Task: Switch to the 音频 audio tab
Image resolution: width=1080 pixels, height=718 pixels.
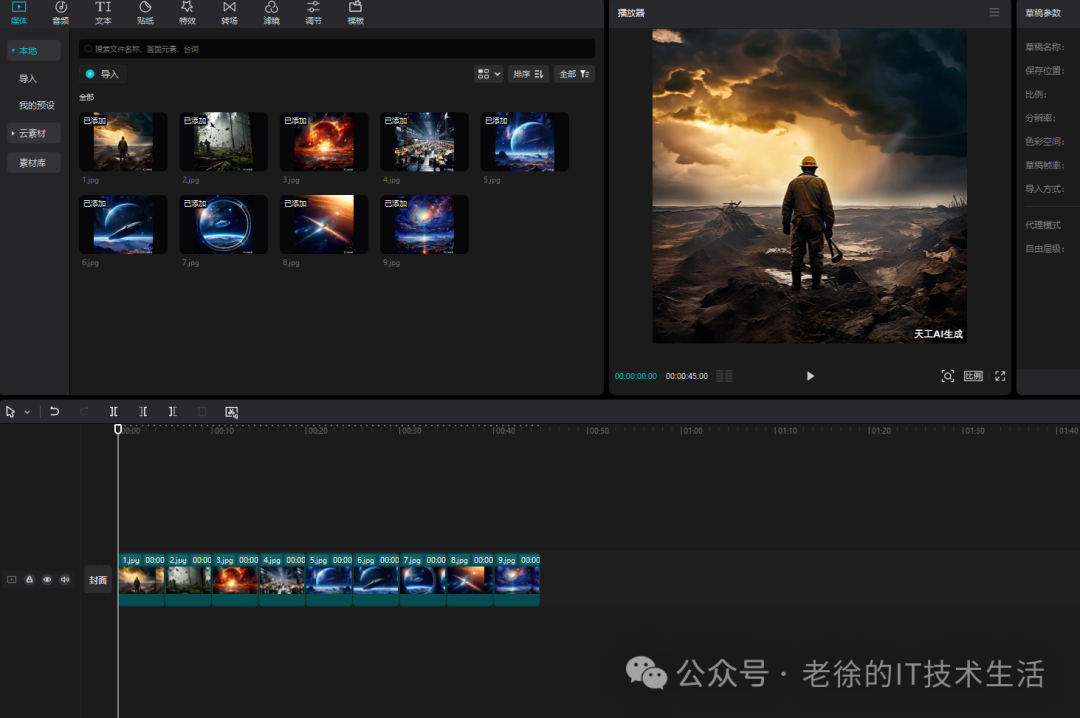Action: pyautogui.click(x=61, y=13)
